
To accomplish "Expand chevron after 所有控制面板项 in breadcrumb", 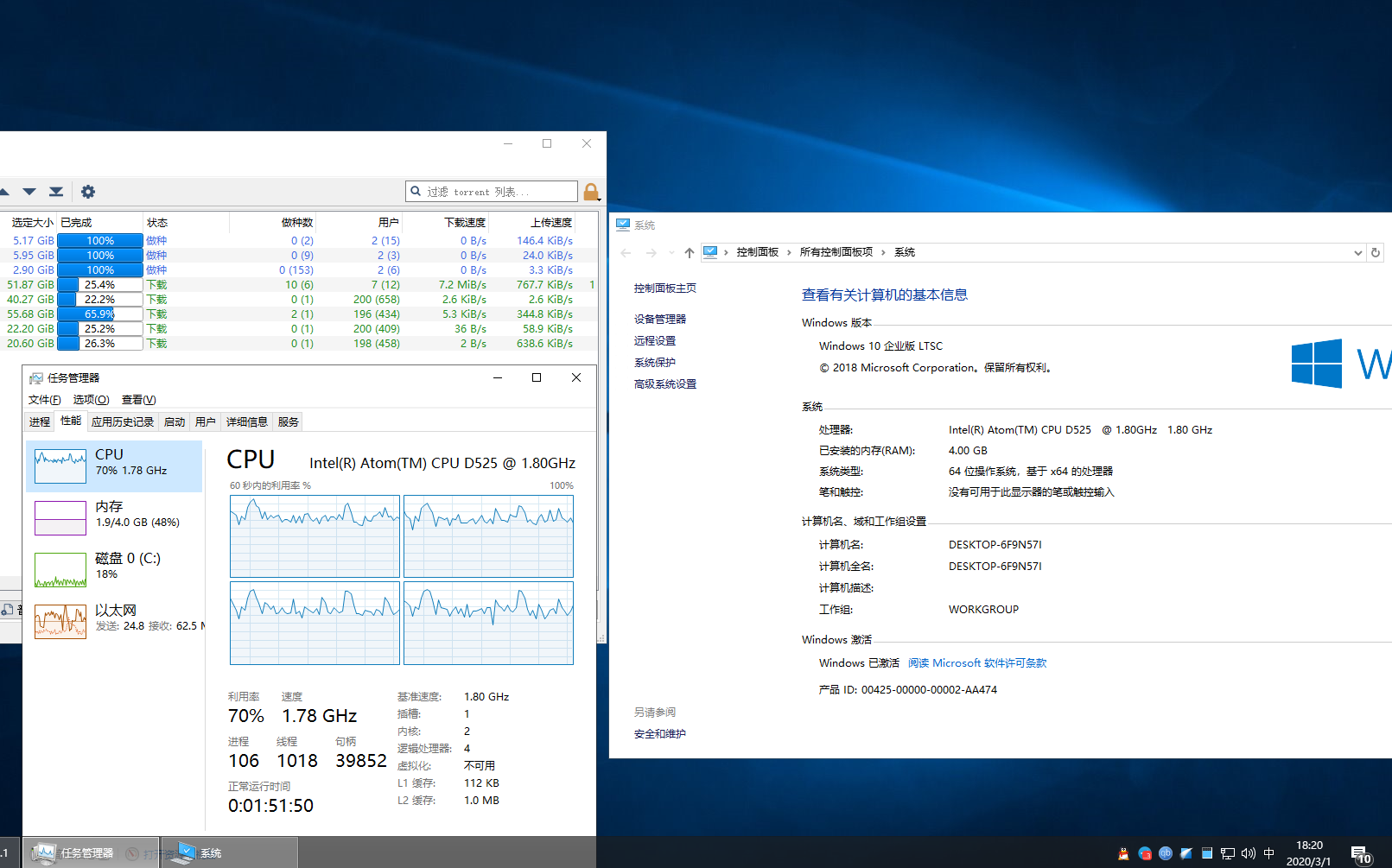I will [883, 252].
